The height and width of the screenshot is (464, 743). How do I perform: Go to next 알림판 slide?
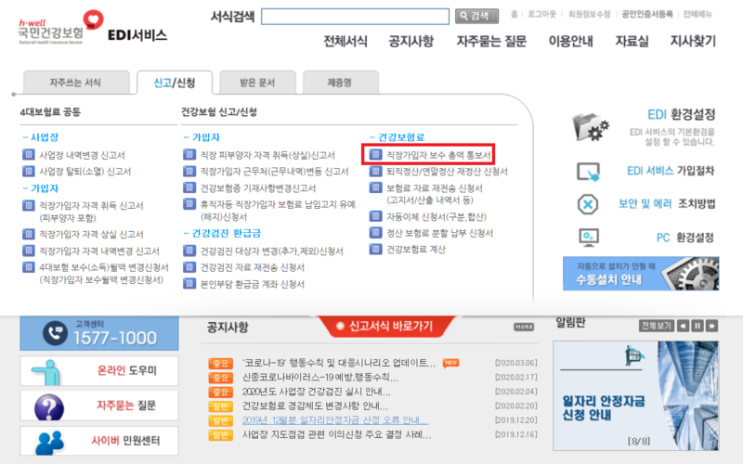click(x=712, y=326)
